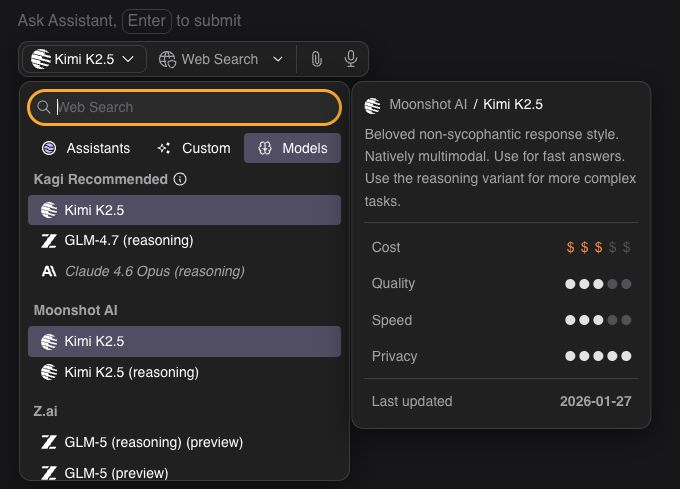The width and height of the screenshot is (680, 489).
Task: Click the Moonshot logo in the details panel header
Action: [373, 105]
